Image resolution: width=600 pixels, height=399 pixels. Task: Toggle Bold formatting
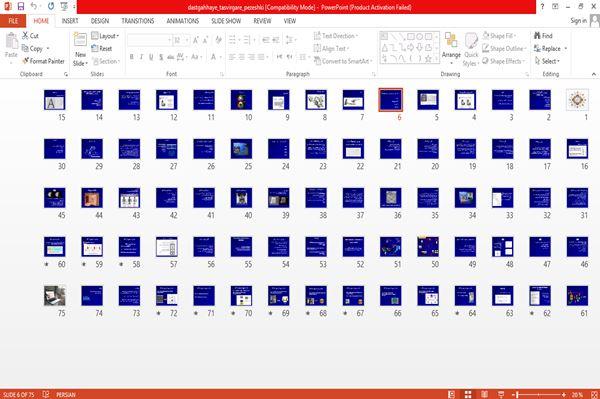pos(132,57)
